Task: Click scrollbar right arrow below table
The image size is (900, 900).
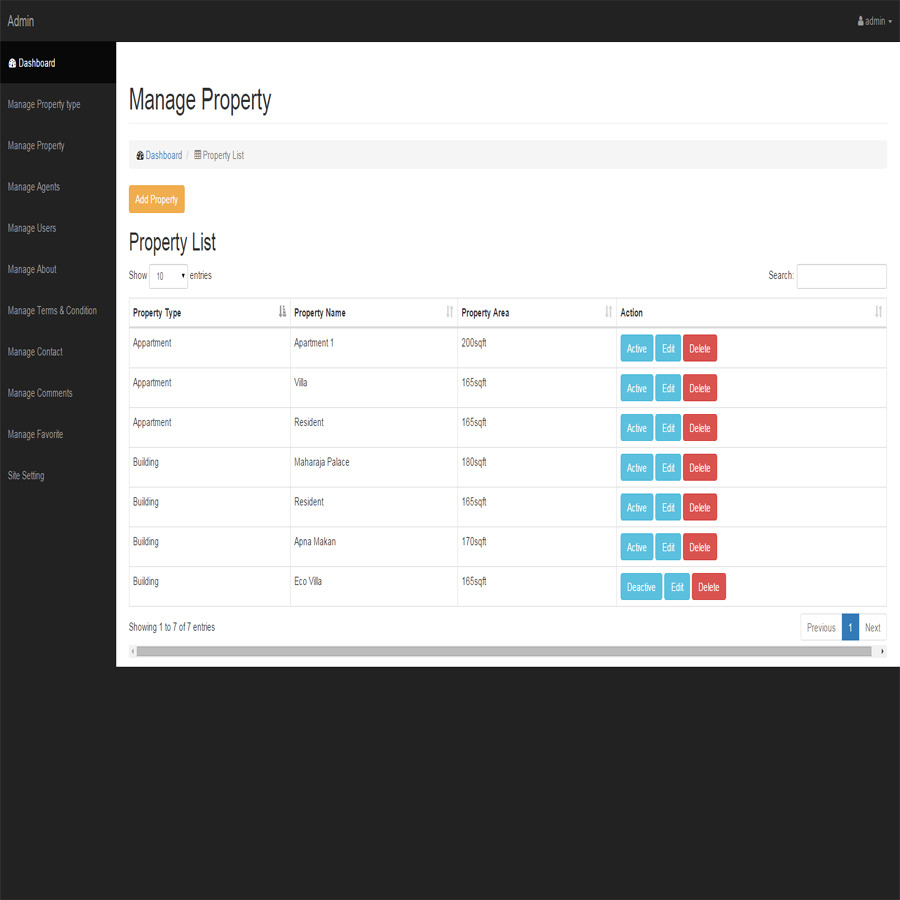Action: click(x=882, y=651)
